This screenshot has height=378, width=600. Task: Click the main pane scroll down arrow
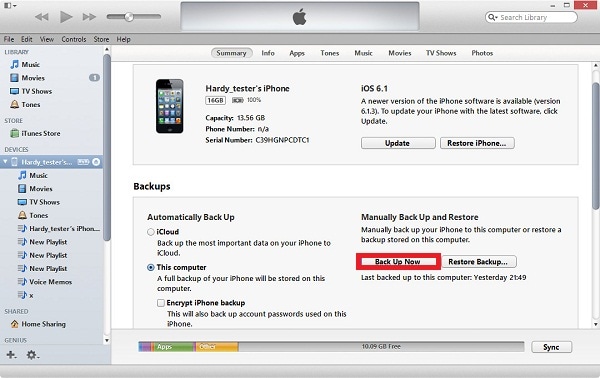596,324
